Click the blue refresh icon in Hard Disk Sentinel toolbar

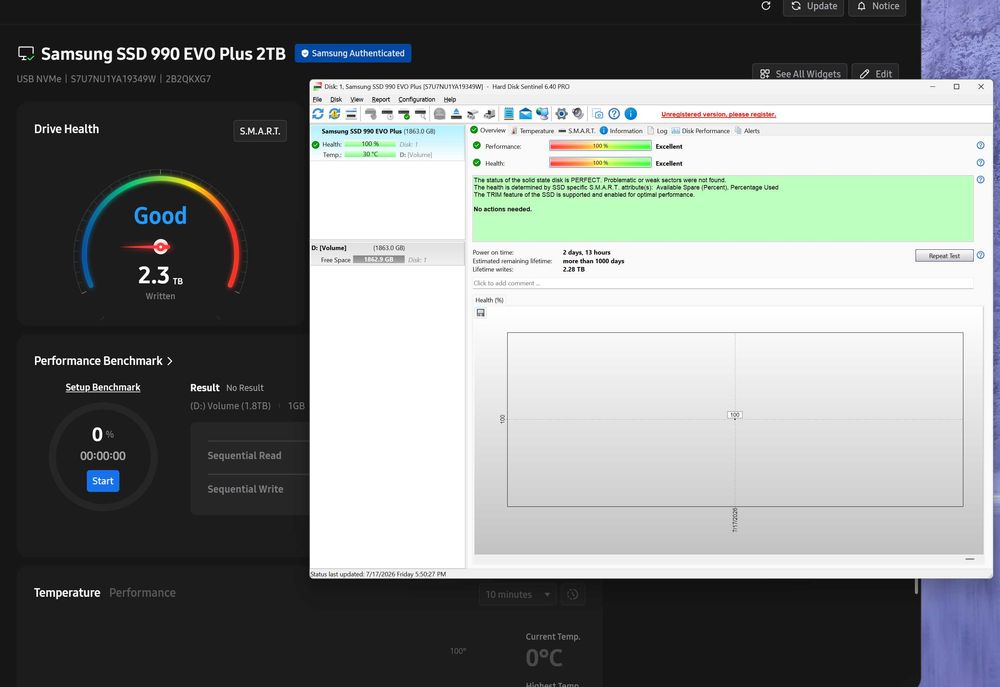(x=318, y=114)
